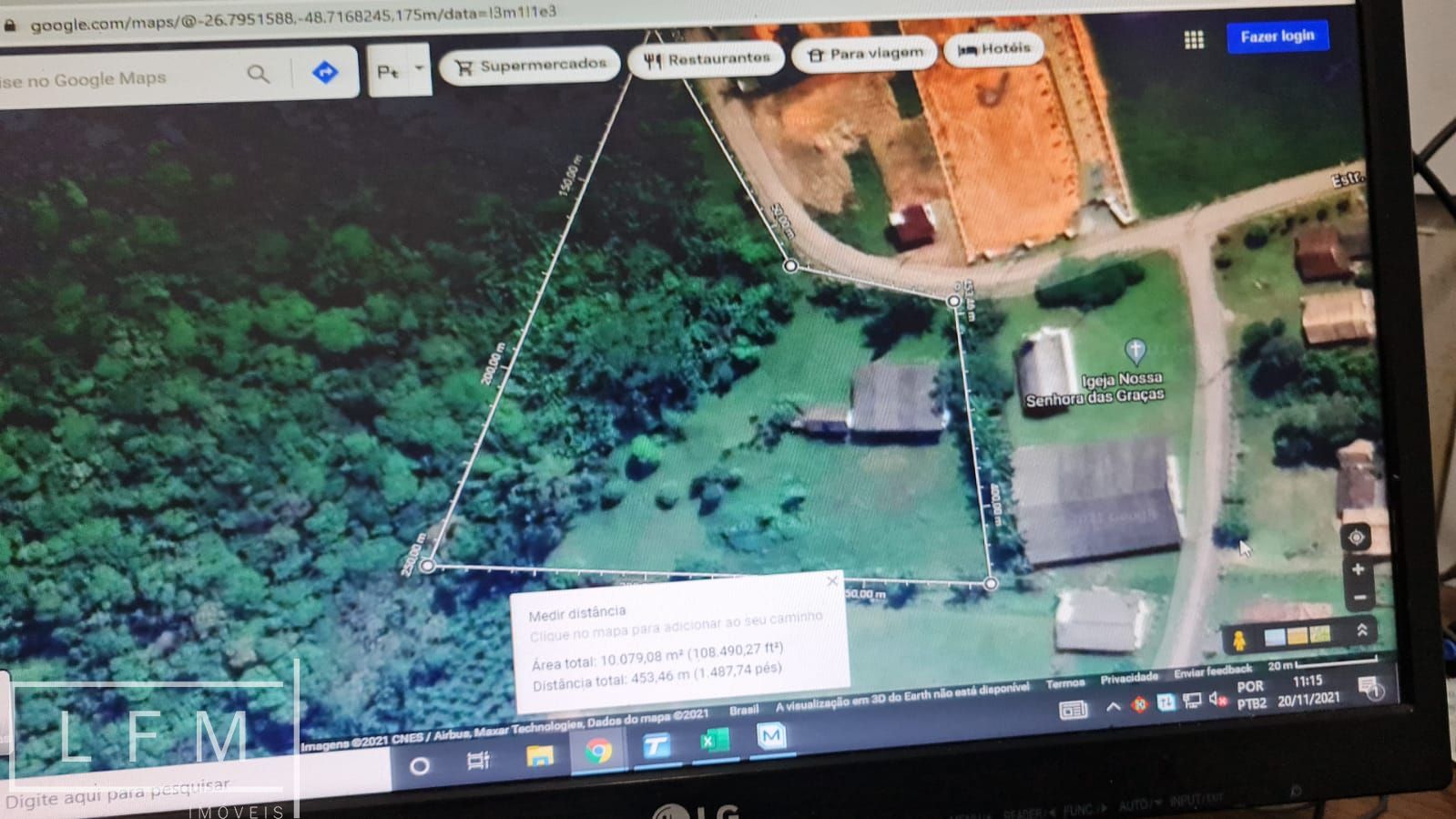Zoom out with the minus button
1456x819 pixels.
[x=1359, y=599]
